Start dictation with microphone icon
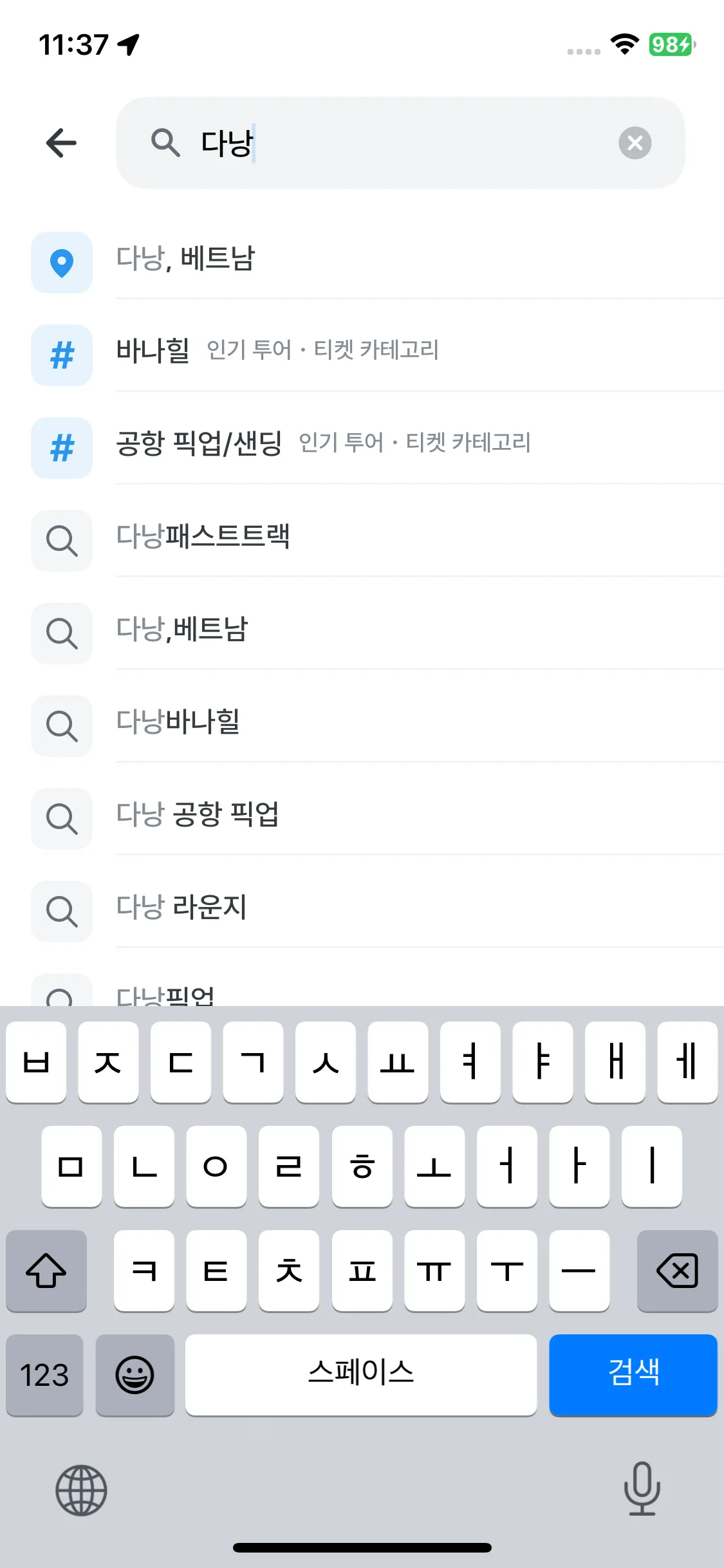 (x=642, y=1488)
